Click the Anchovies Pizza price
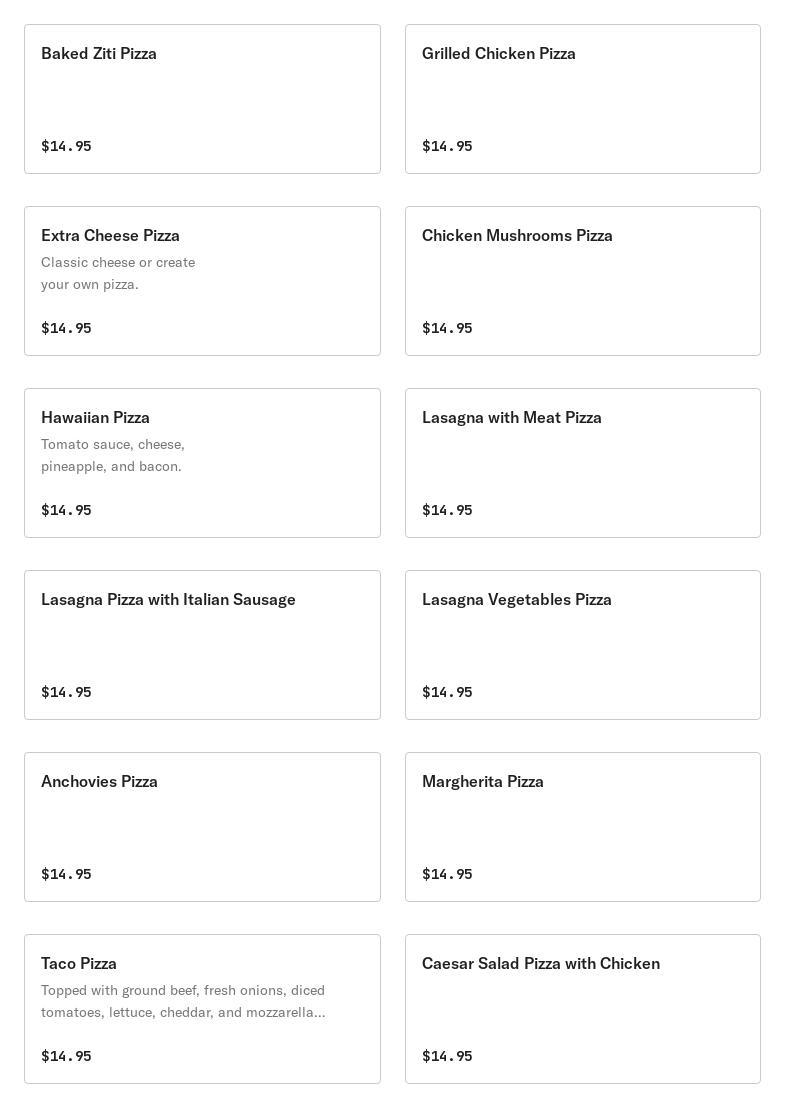This screenshot has height=1096, width=785. (x=66, y=874)
